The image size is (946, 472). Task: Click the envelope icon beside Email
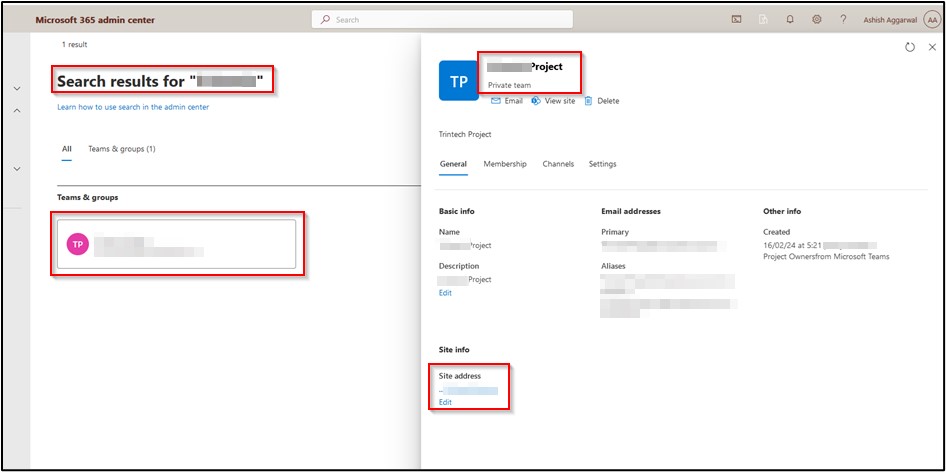coord(496,101)
